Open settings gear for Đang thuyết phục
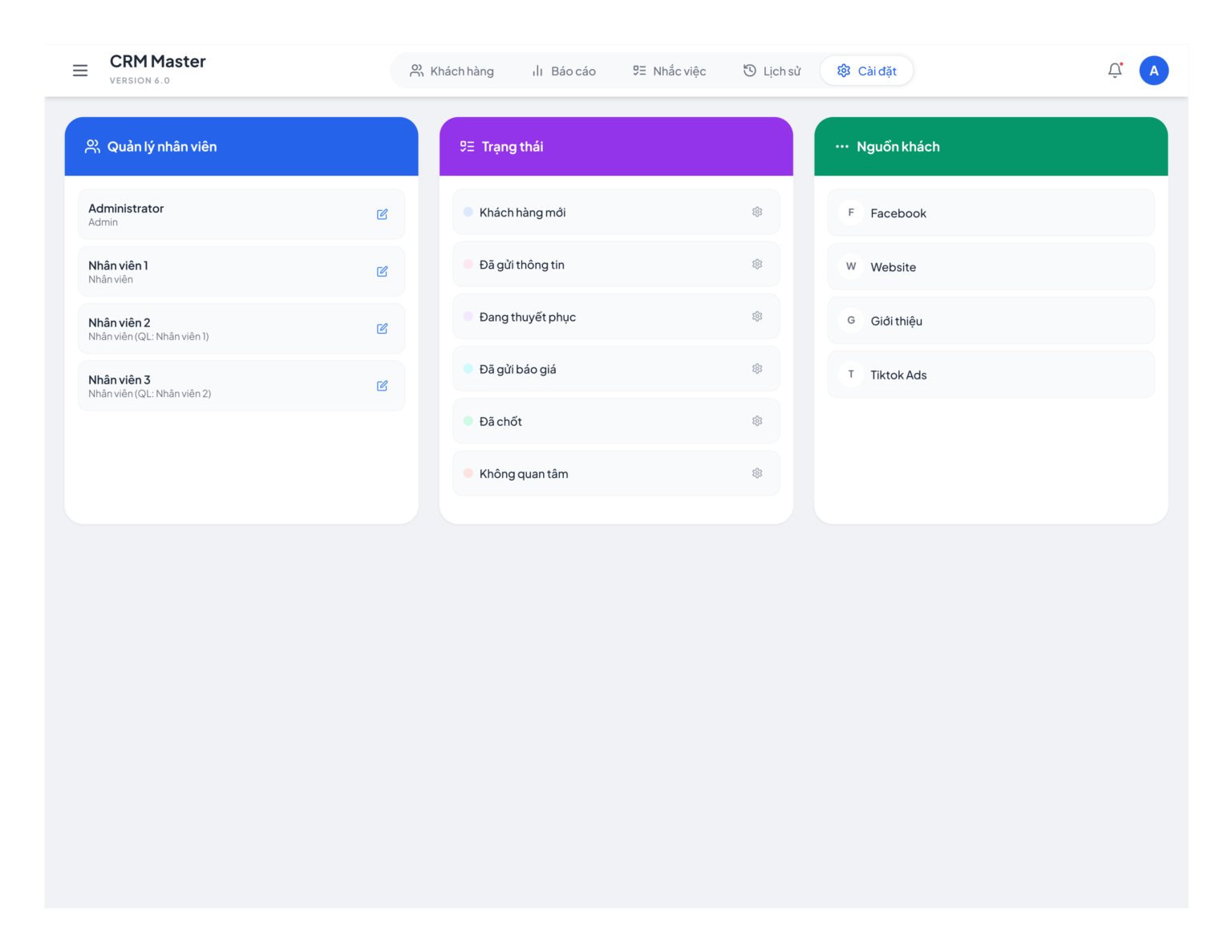The image size is (1232, 952). tap(757, 316)
